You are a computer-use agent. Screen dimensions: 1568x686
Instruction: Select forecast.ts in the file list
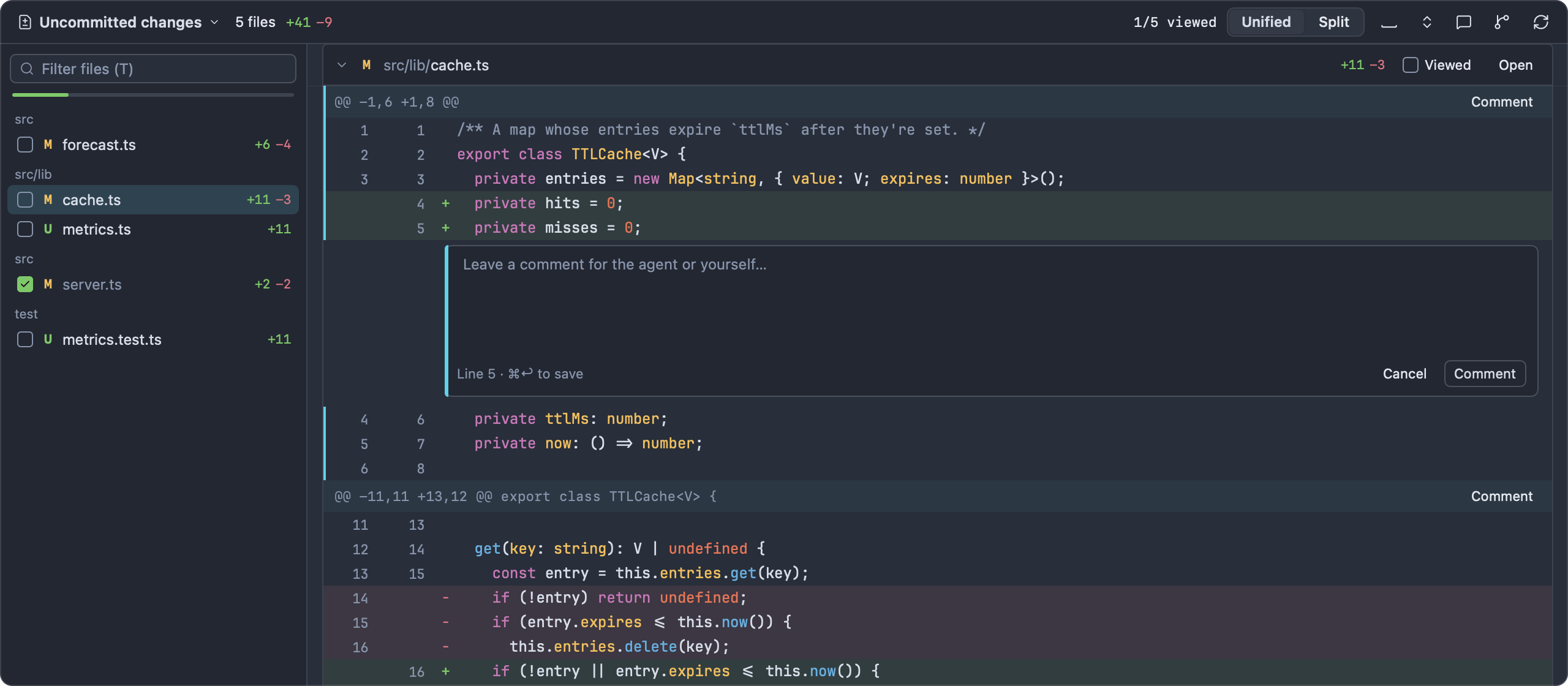coord(153,145)
